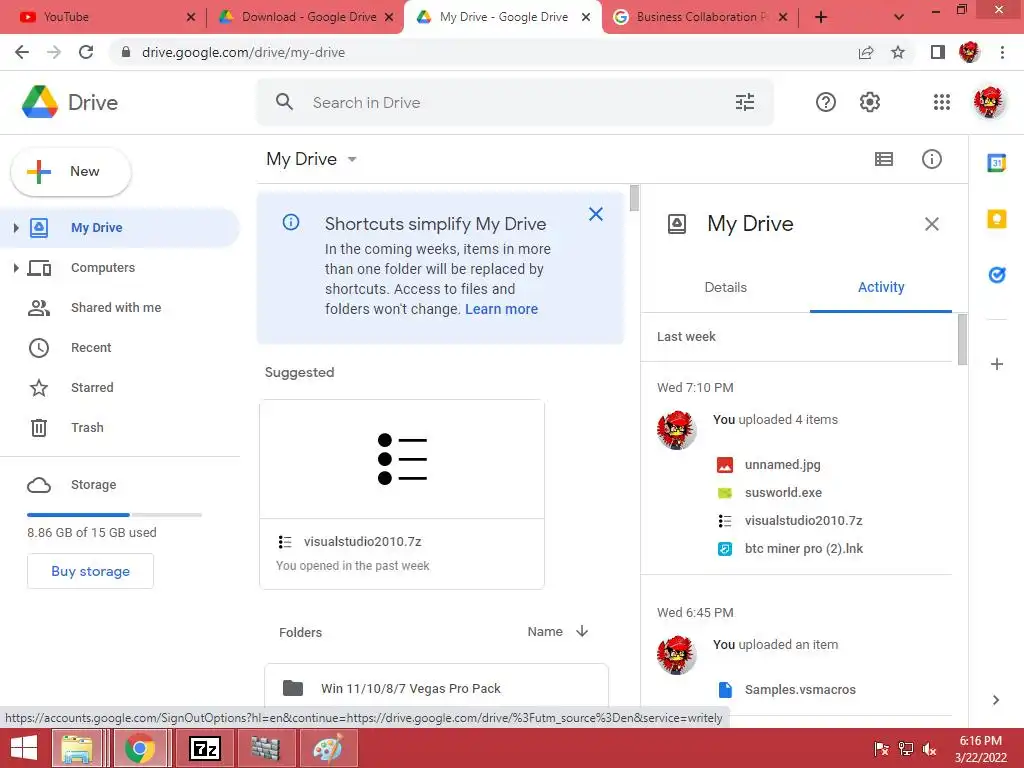Viewport: 1024px width, 768px height.
Task: Switch to the Details tab
Action: 725,287
